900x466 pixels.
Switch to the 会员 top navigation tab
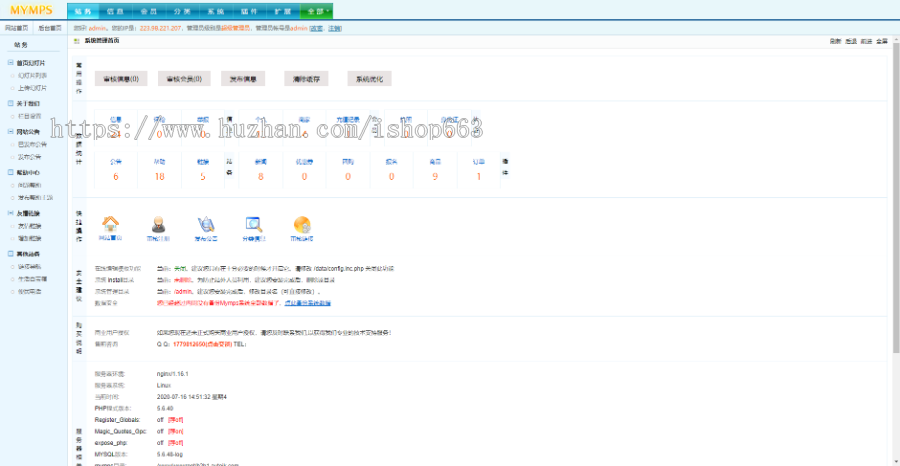pyautogui.click(x=148, y=10)
